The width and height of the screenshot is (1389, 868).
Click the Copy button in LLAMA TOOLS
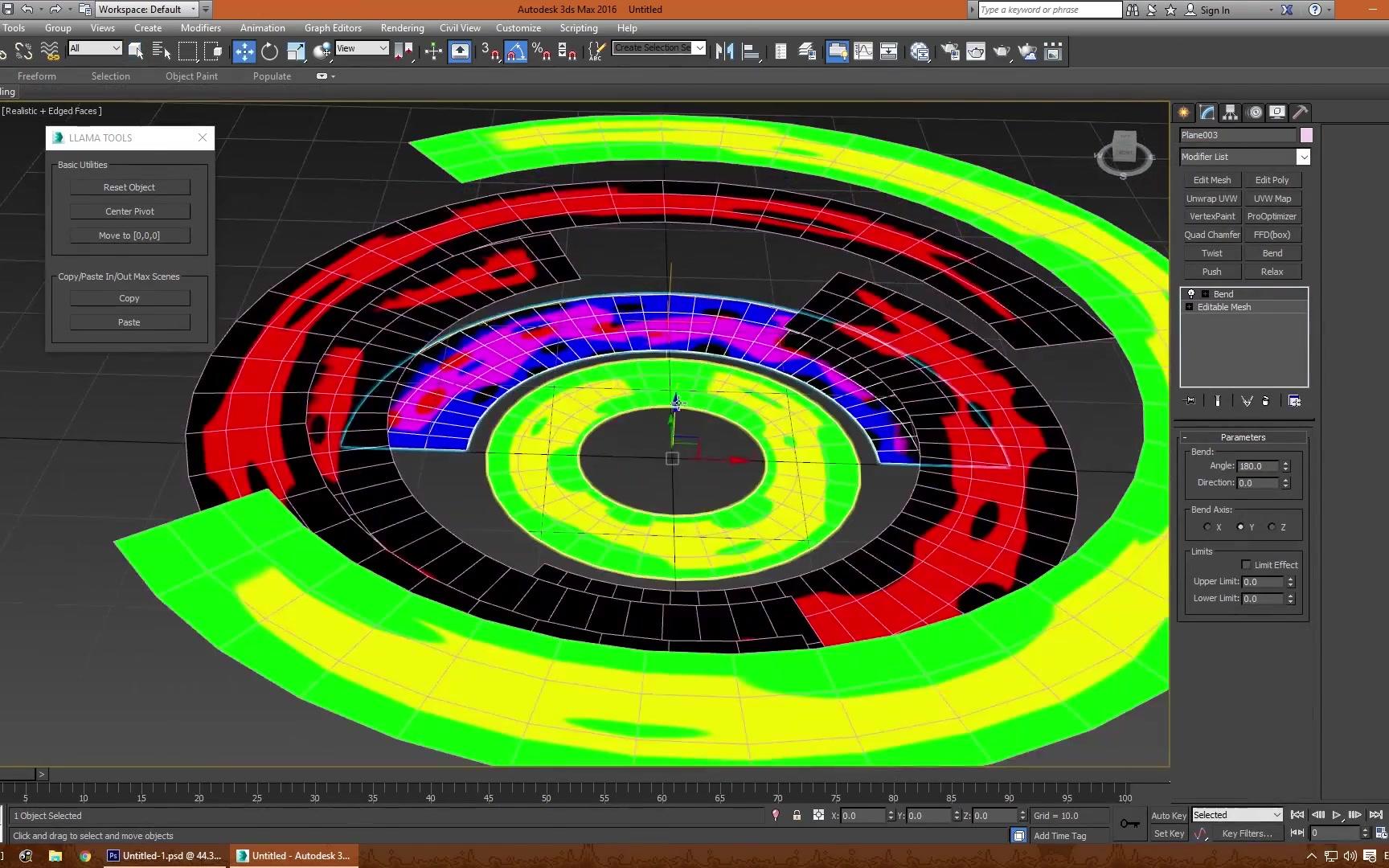coord(129,297)
